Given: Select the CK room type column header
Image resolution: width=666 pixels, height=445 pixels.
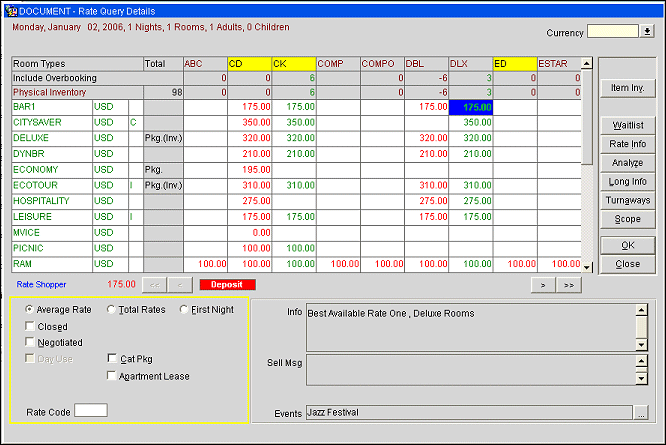Looking at the screenshot, I should coord(293,64).
